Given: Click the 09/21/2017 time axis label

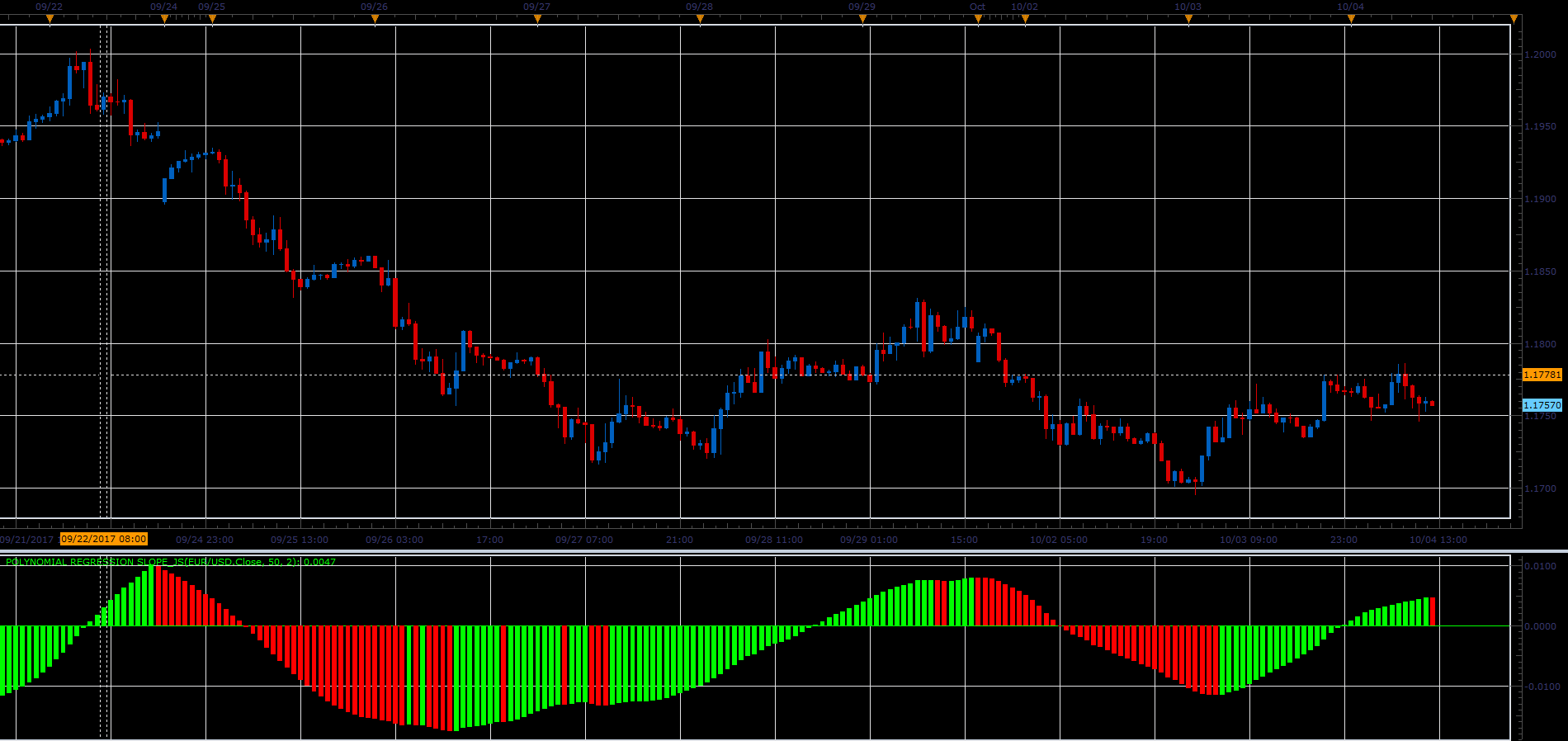Looking at the screenshot, I should (26, 540).
